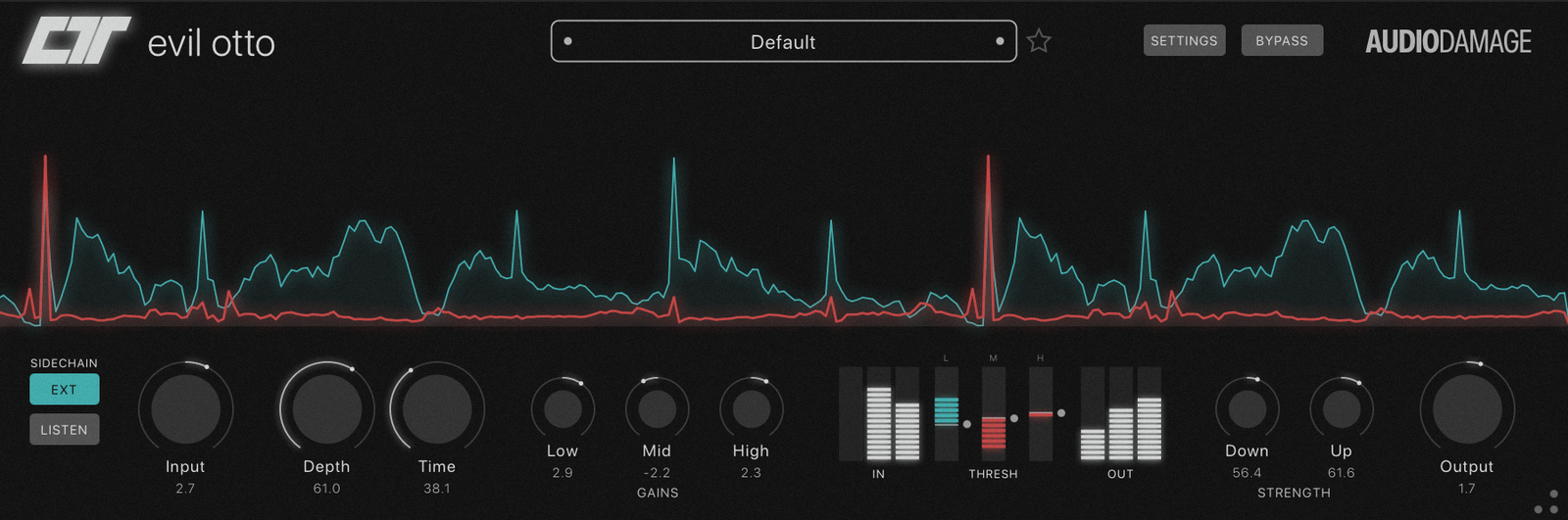Toggle the EXT sidechain button
Viewport: 1568px width, 520px height.
click(x=64, y=390)
